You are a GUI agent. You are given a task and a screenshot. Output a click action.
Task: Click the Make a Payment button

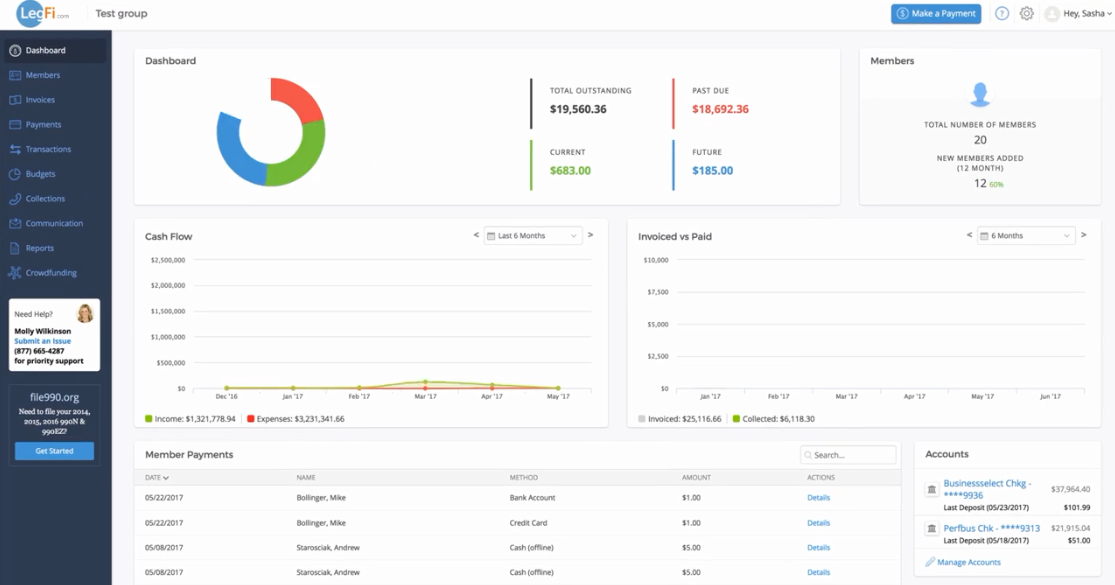click(x=936, y=14)
